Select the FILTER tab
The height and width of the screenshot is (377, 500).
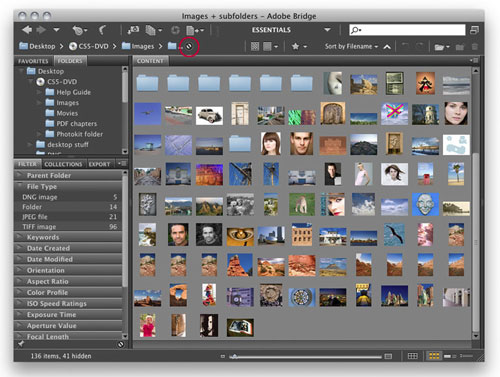(27, 164)
